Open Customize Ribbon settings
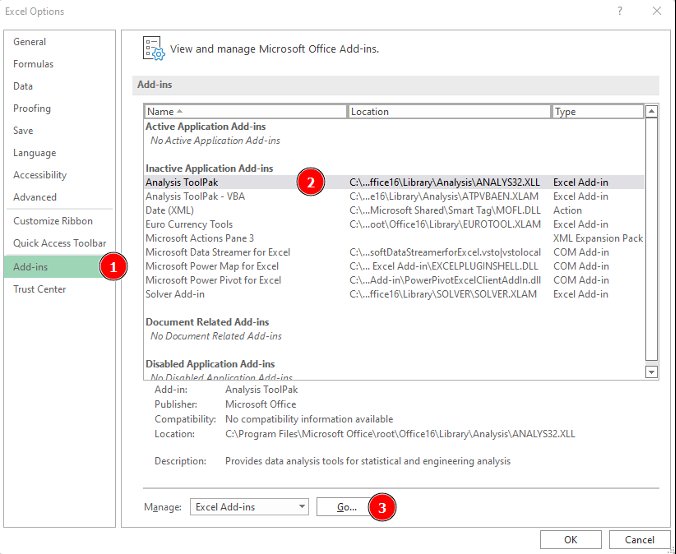Viewport: 676px width, 554px height. coord(53,221)
